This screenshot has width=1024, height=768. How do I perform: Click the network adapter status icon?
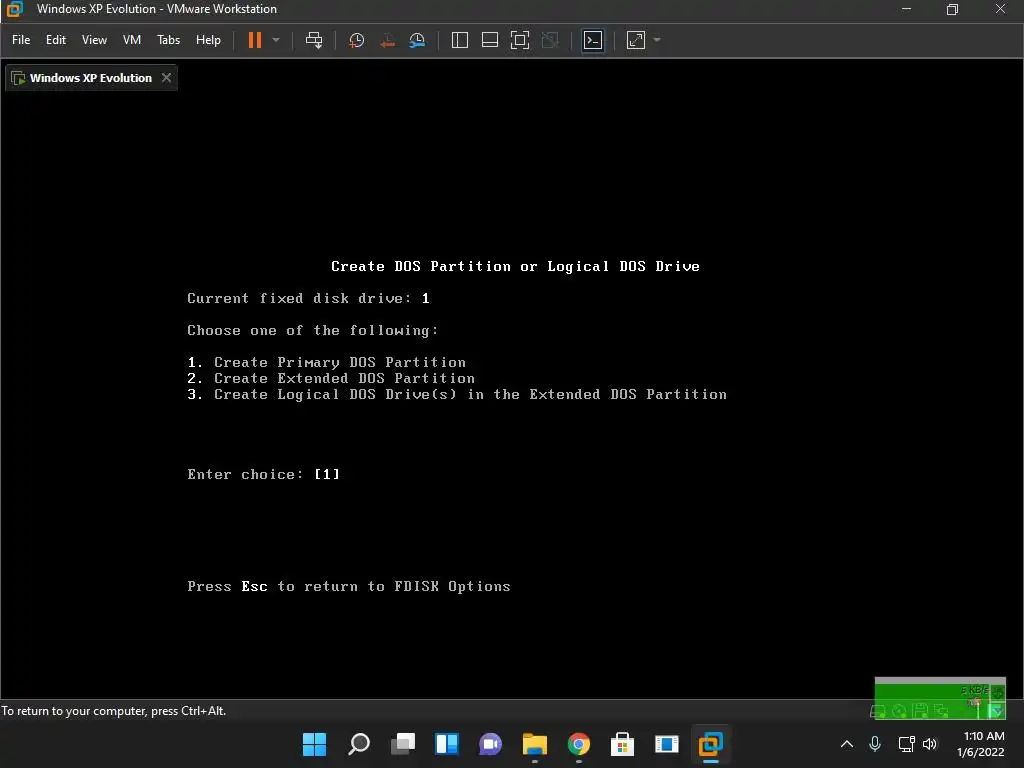coord(941,711)
